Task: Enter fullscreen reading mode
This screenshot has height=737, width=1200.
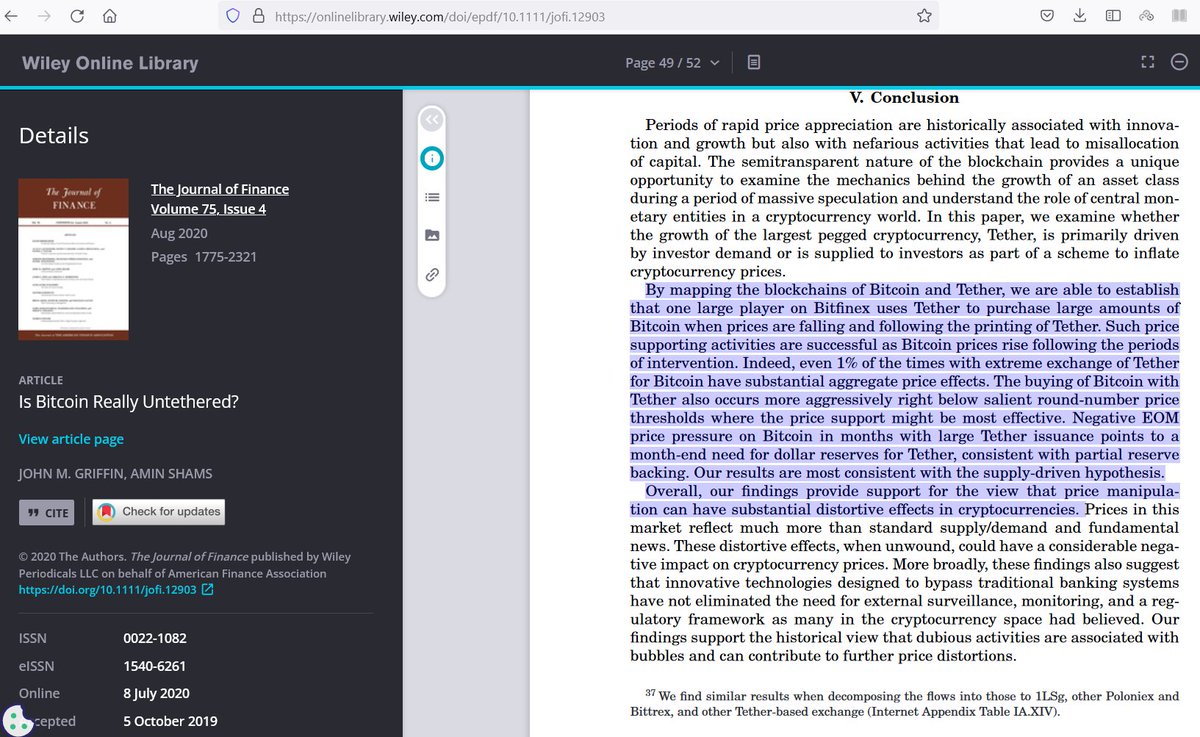Action: tap(1147, 61)
